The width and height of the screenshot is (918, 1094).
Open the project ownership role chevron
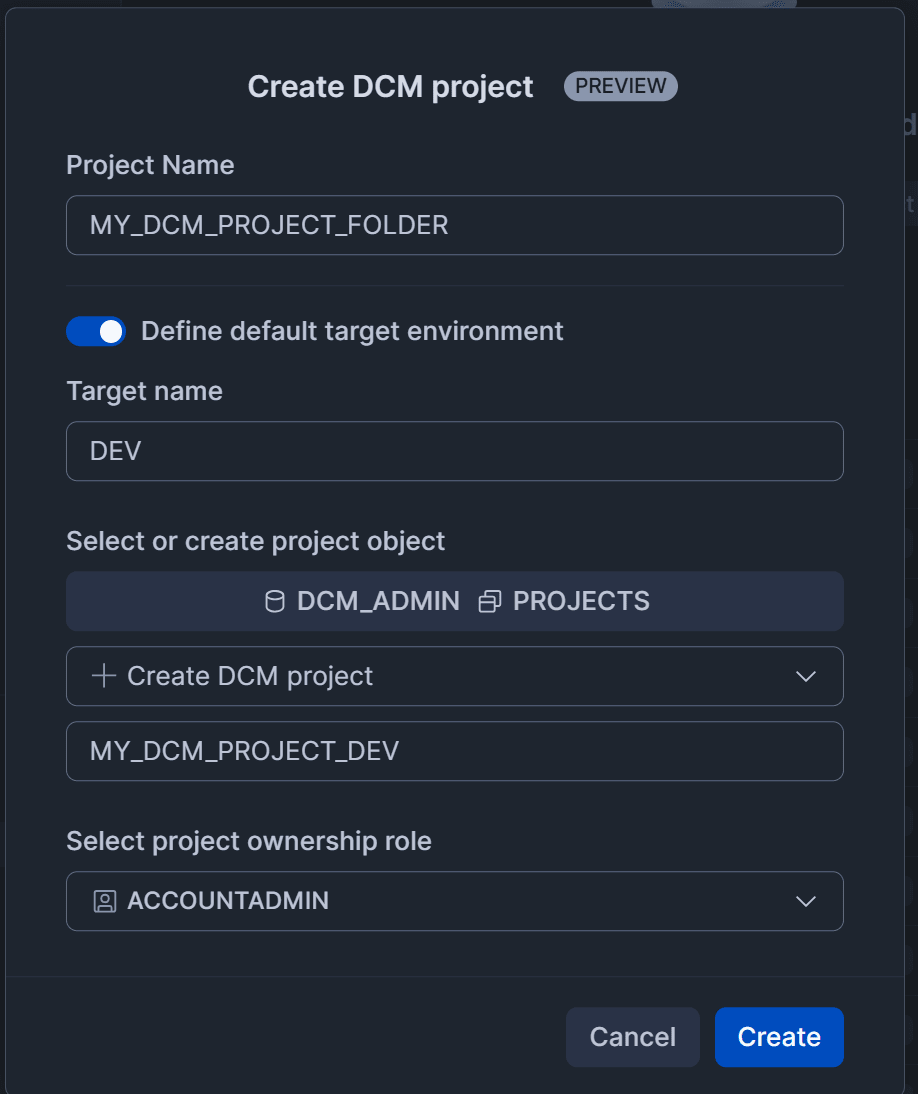point(805,901)
